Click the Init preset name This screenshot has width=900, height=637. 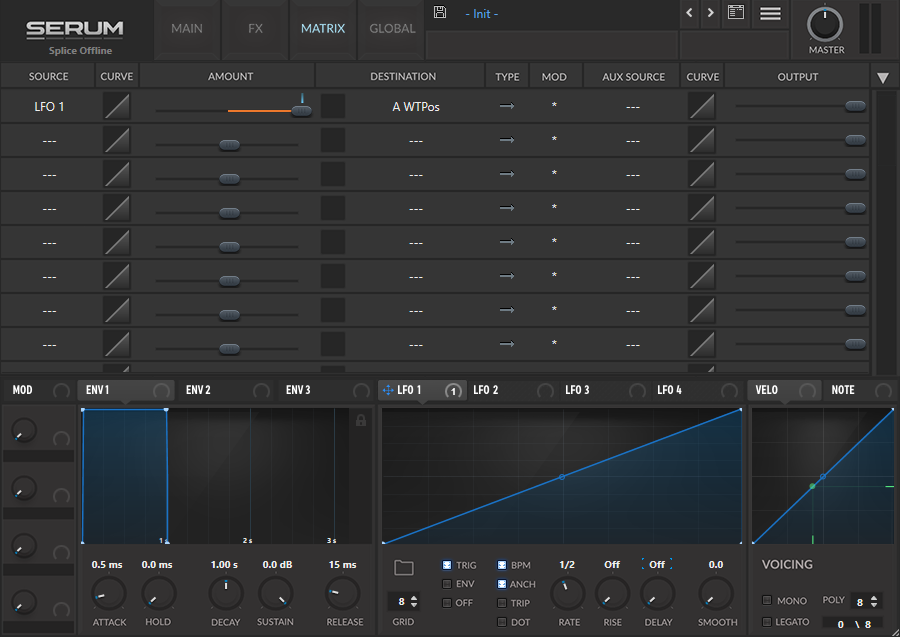coord(482,14)
